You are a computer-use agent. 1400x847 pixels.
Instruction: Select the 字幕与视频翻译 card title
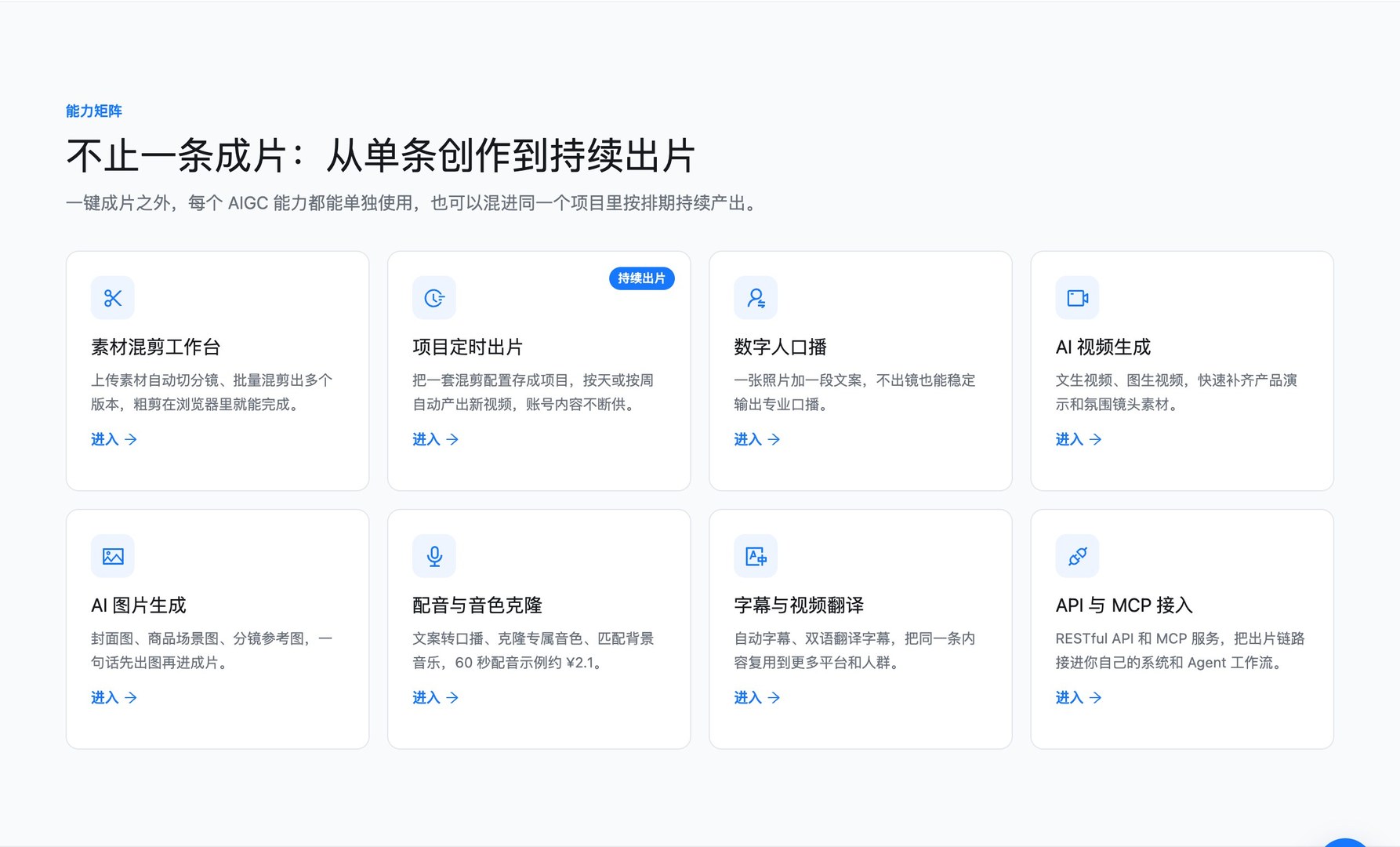(799, 605)
